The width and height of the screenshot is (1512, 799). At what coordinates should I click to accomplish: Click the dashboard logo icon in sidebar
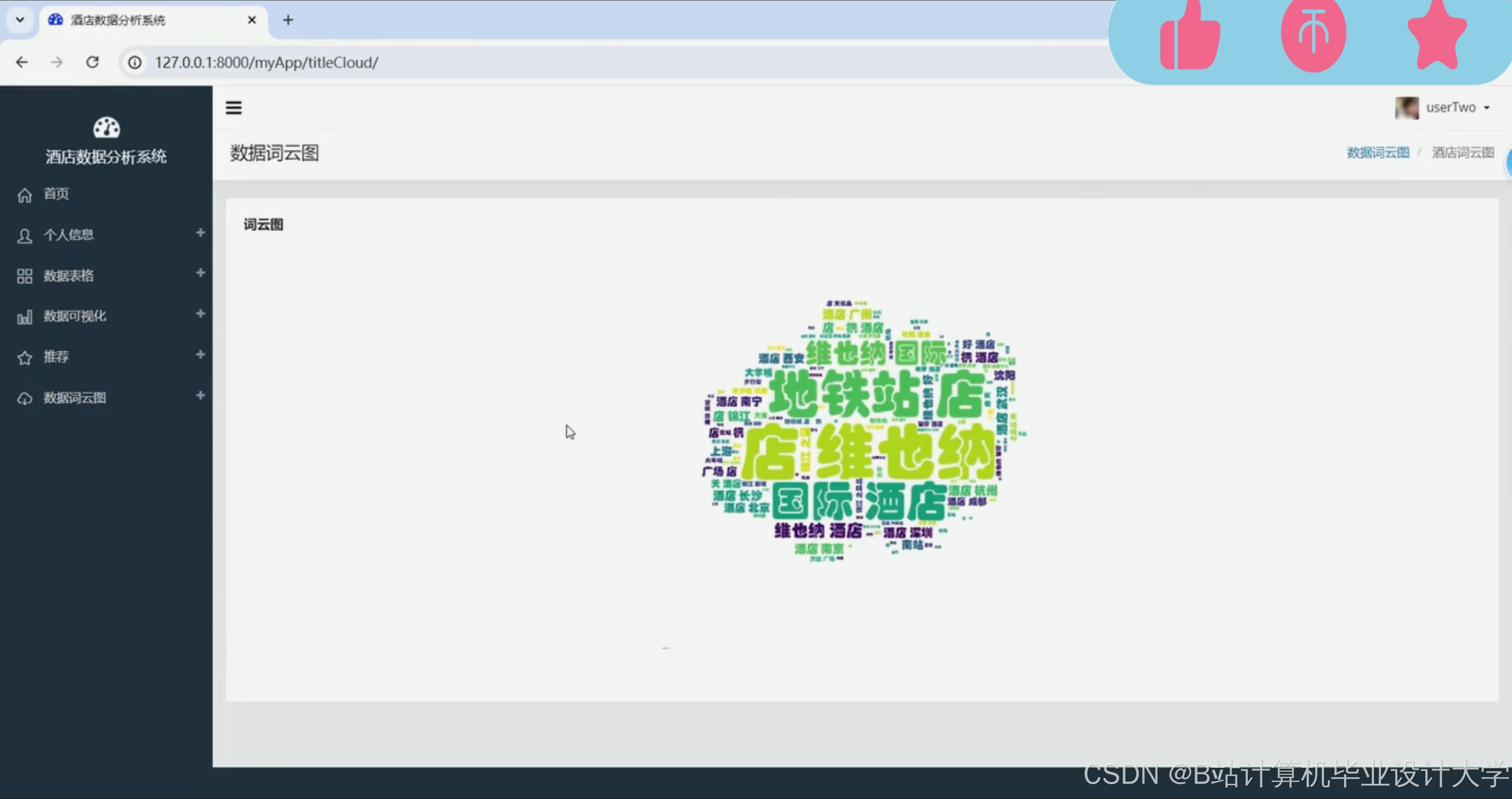point(106,127)
